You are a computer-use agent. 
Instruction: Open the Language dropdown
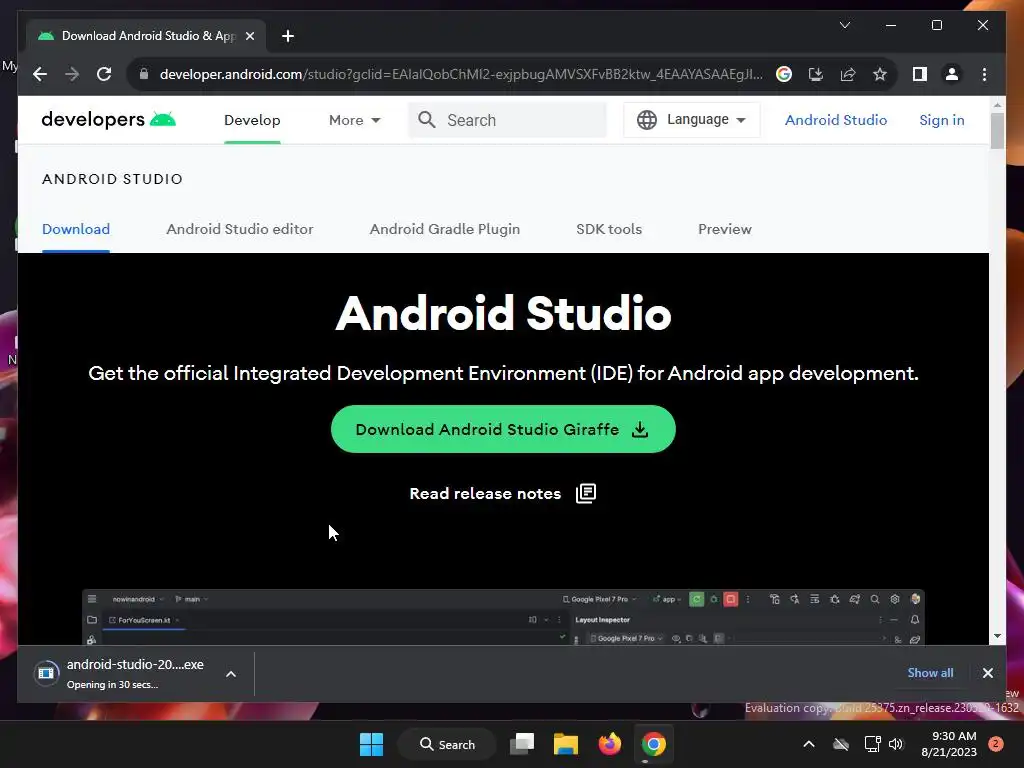[692, 120]
